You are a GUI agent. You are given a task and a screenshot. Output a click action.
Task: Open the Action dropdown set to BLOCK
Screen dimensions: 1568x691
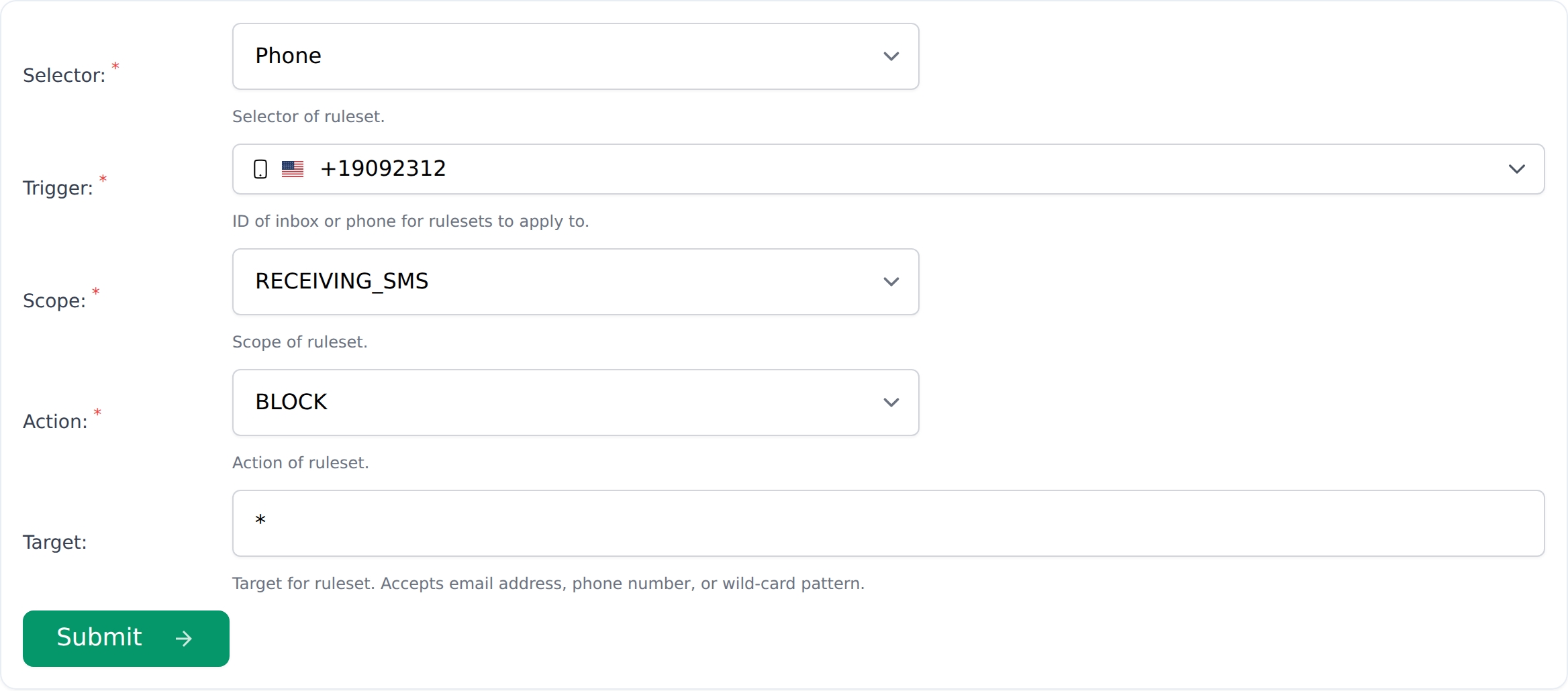575,403
